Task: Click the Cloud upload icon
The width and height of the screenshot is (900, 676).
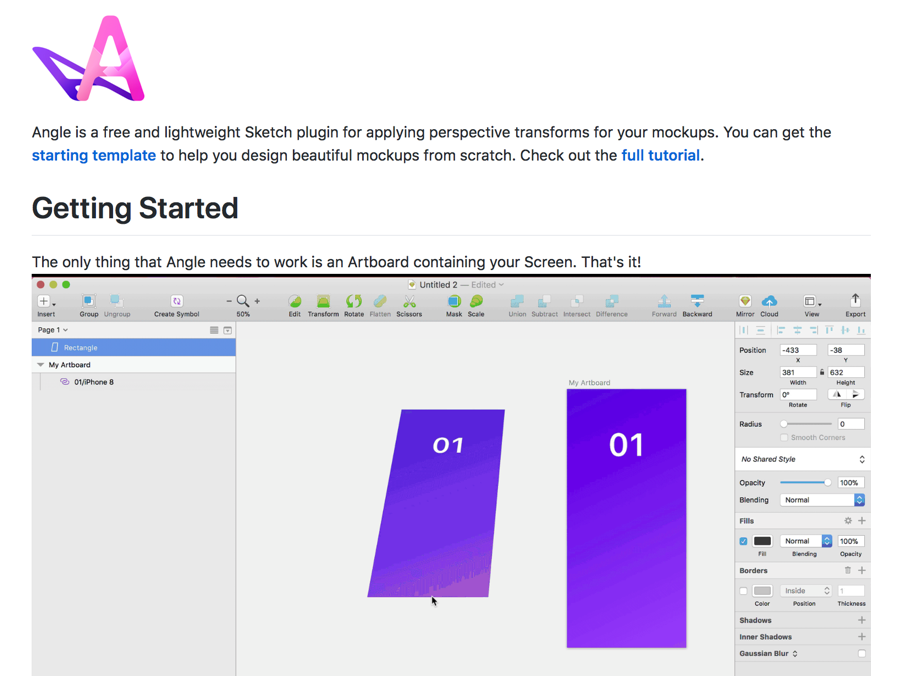Action: (x=769, y=301)
